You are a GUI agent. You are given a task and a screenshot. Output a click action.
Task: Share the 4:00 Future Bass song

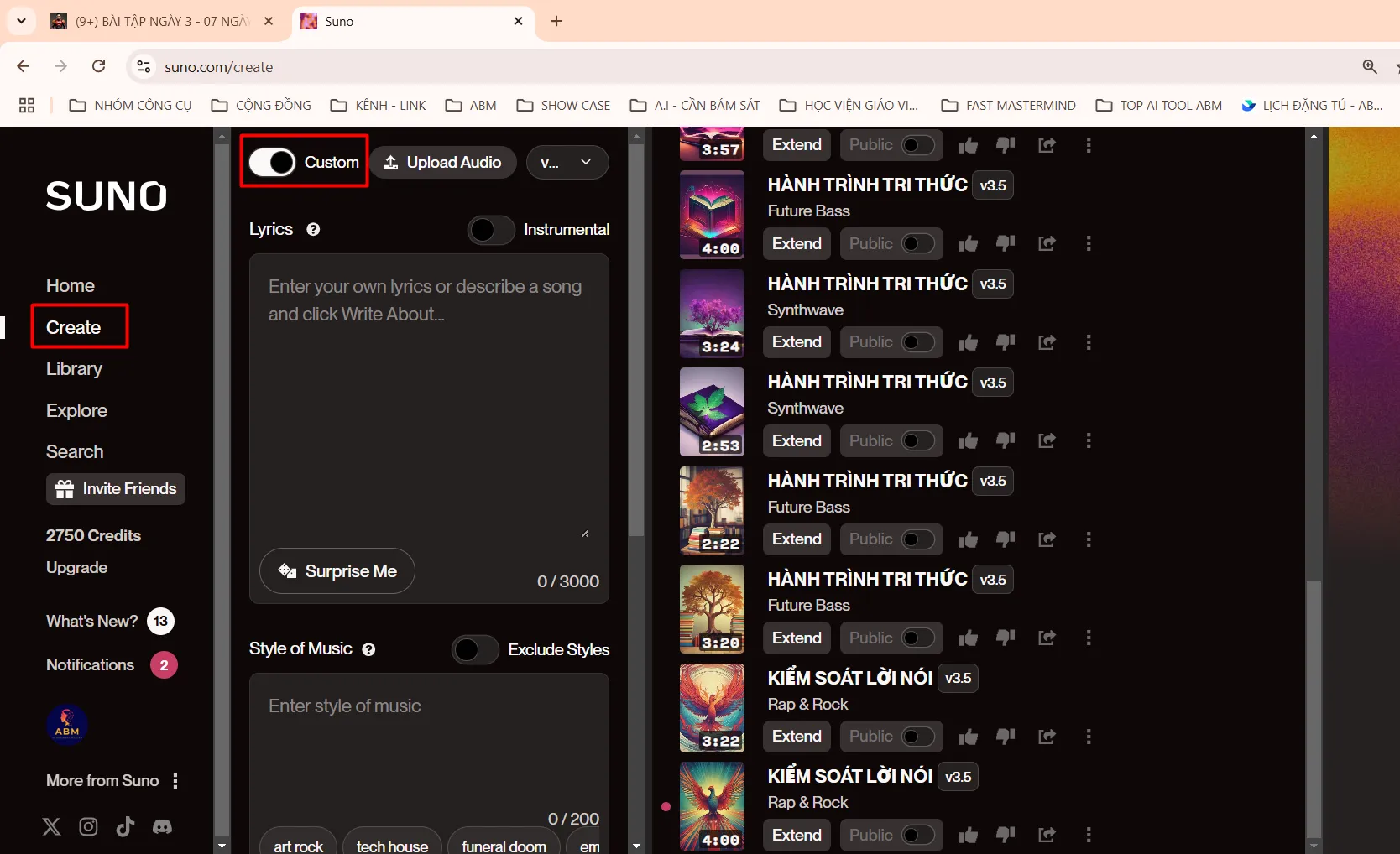click(x=1047, y=243)
